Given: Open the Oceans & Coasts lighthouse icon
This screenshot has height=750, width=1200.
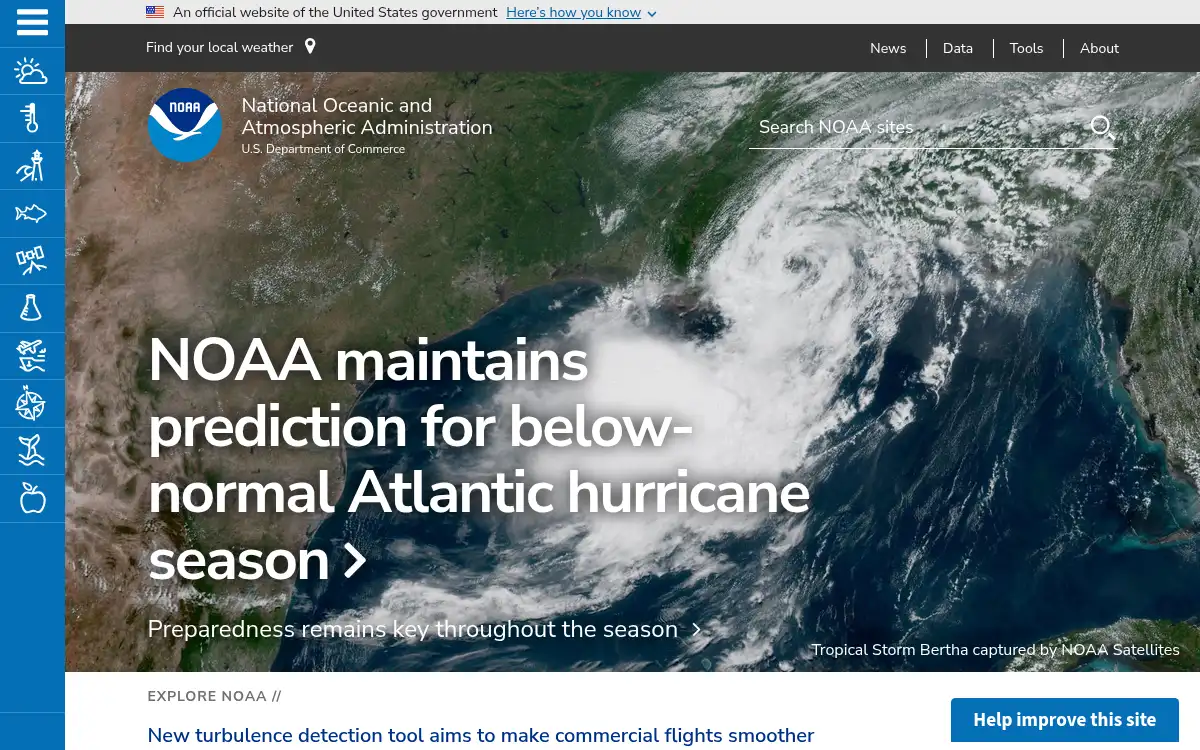Looking at the screenshot, I should tap(32, 166).
